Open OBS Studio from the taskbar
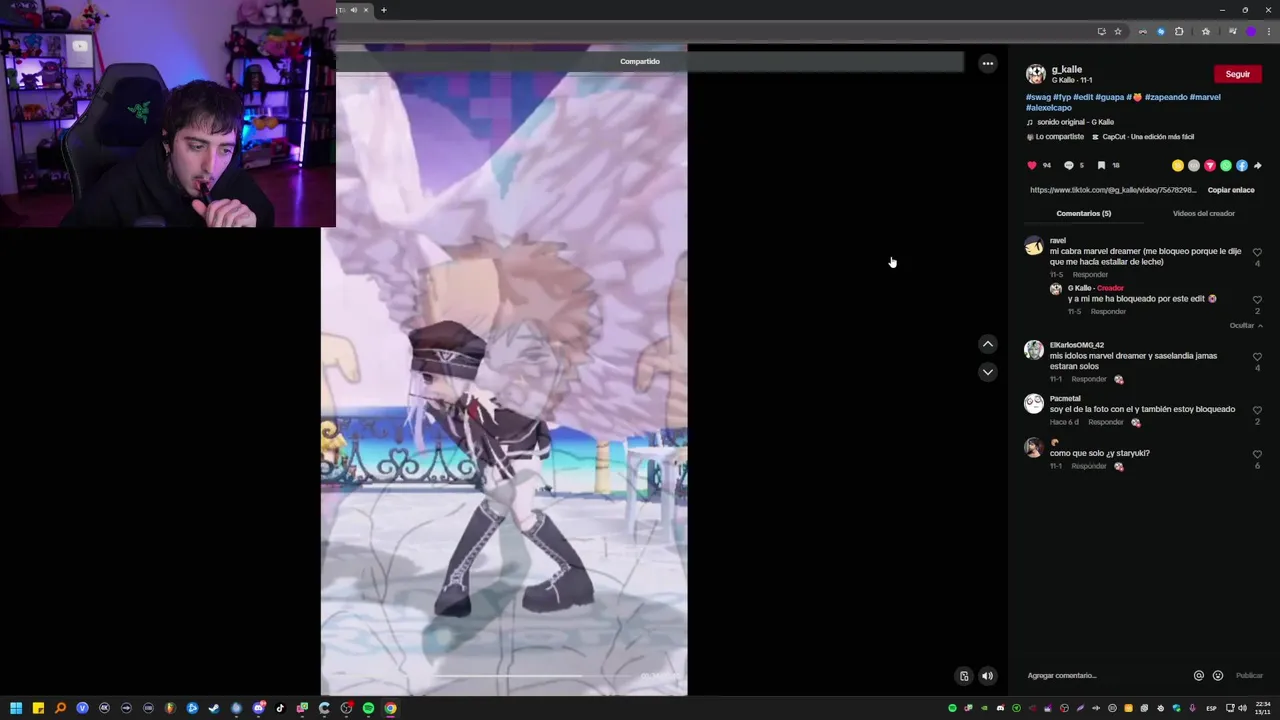The height and width of the screenshot is (720, 1280). 346,708
